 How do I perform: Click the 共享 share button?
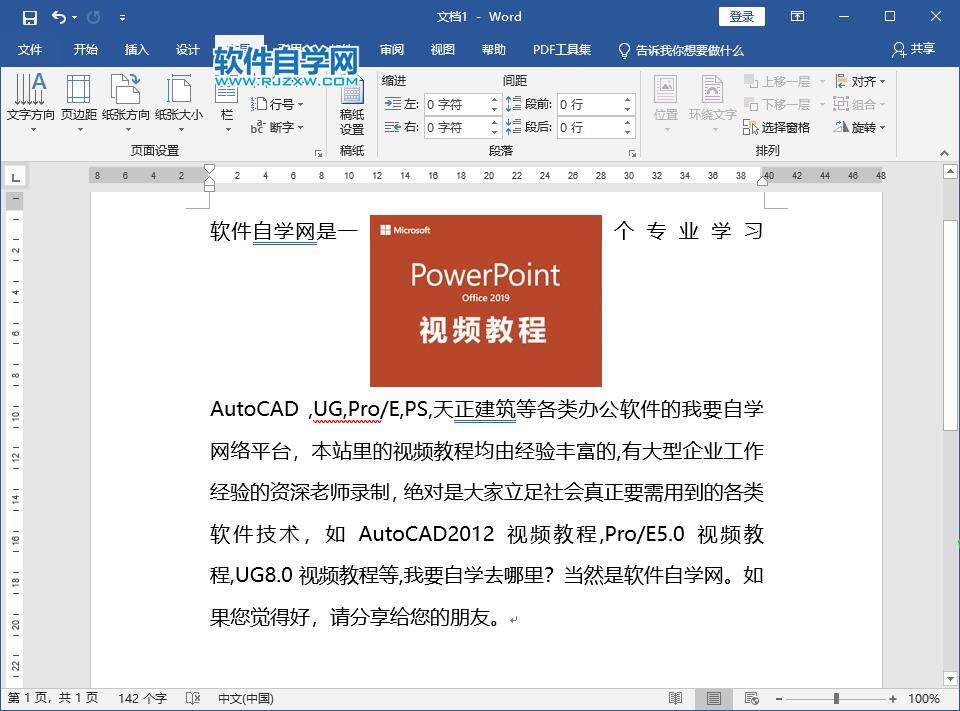(913, 49)
